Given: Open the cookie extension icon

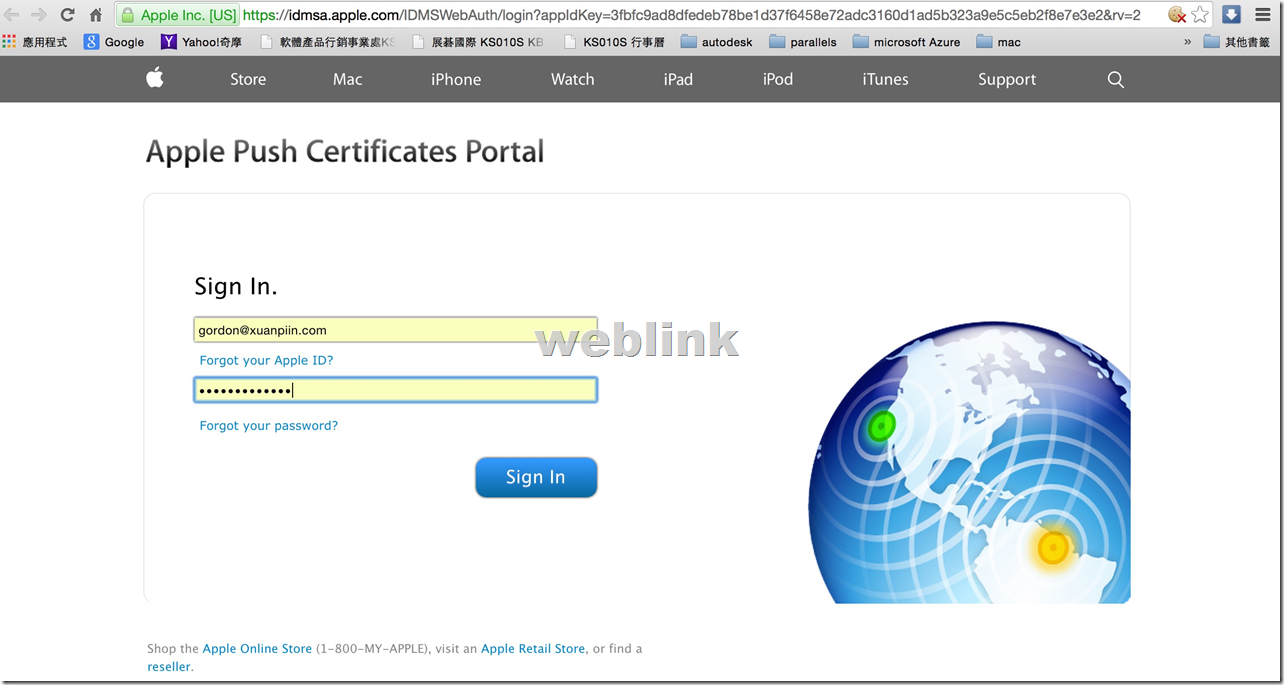Looking at the screenshot, I should pos(1177,15).
